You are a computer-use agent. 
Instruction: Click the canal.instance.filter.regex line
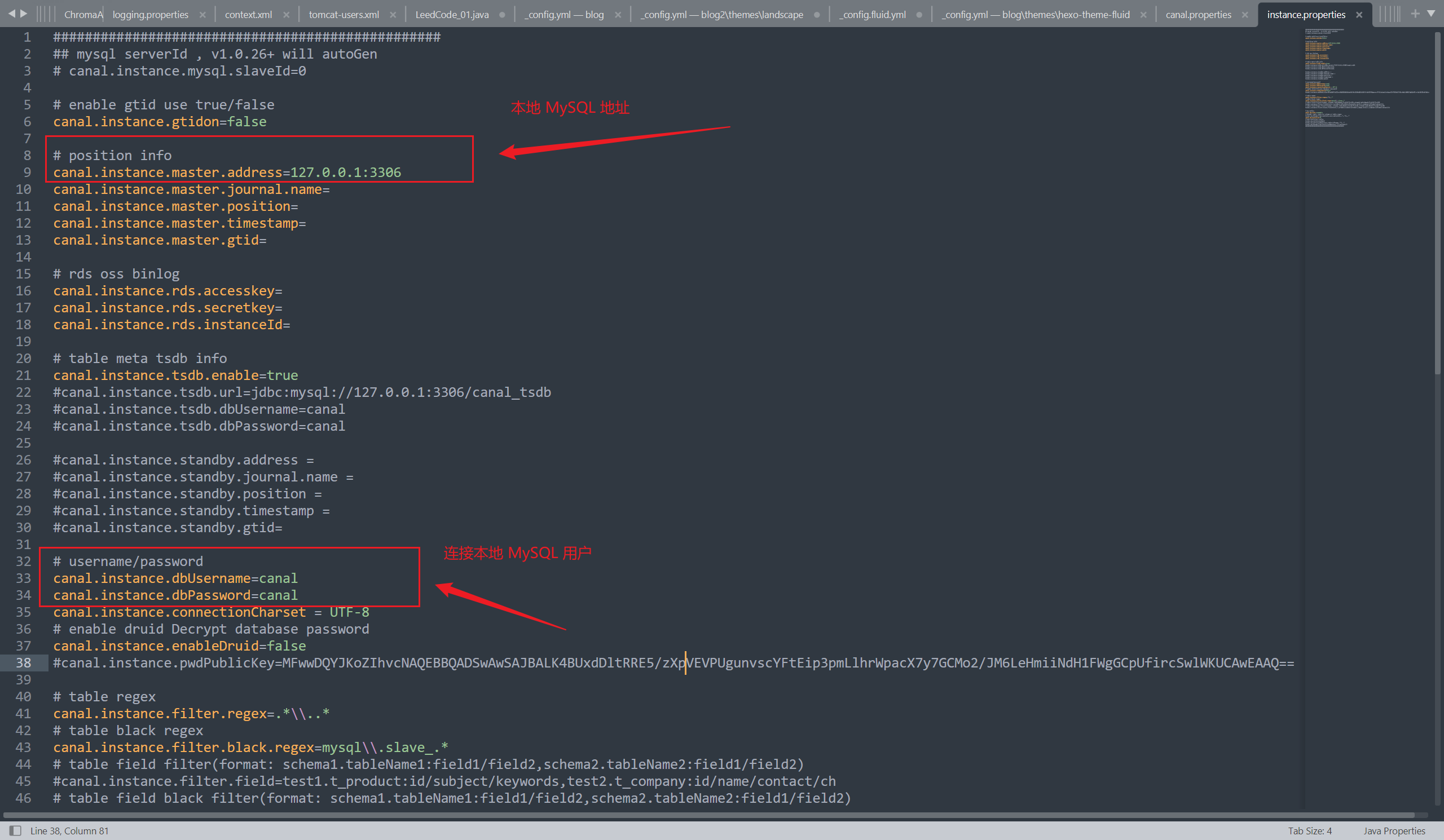(191, 714)
